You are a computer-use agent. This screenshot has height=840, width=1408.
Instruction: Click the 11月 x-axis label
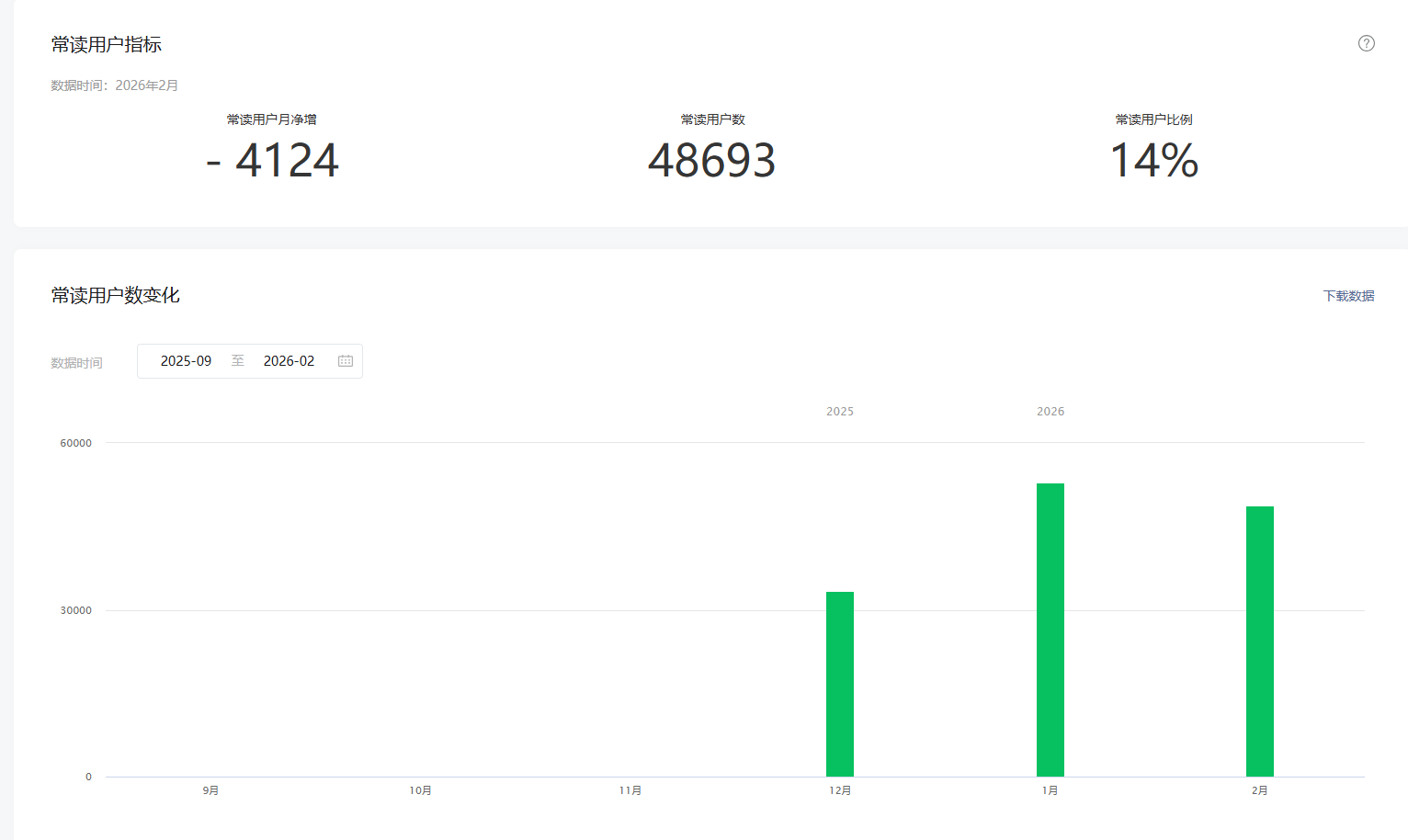click(630, 790)
